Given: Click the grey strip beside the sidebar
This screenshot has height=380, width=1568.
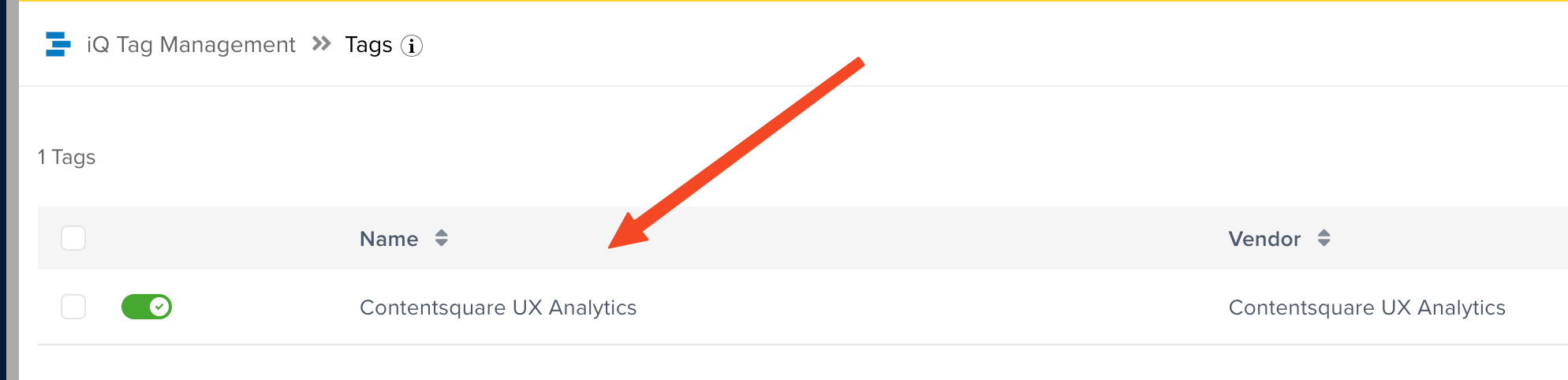Looking at the screenshot, I should tap(13, 190).
